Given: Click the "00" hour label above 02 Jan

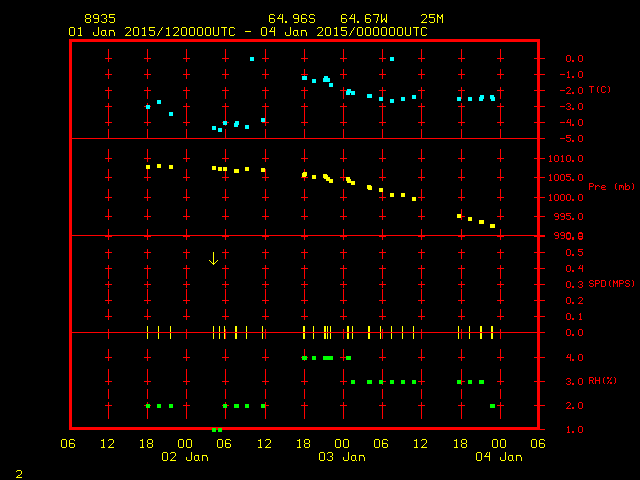Looking at the screenshot, I should point(185,444).
